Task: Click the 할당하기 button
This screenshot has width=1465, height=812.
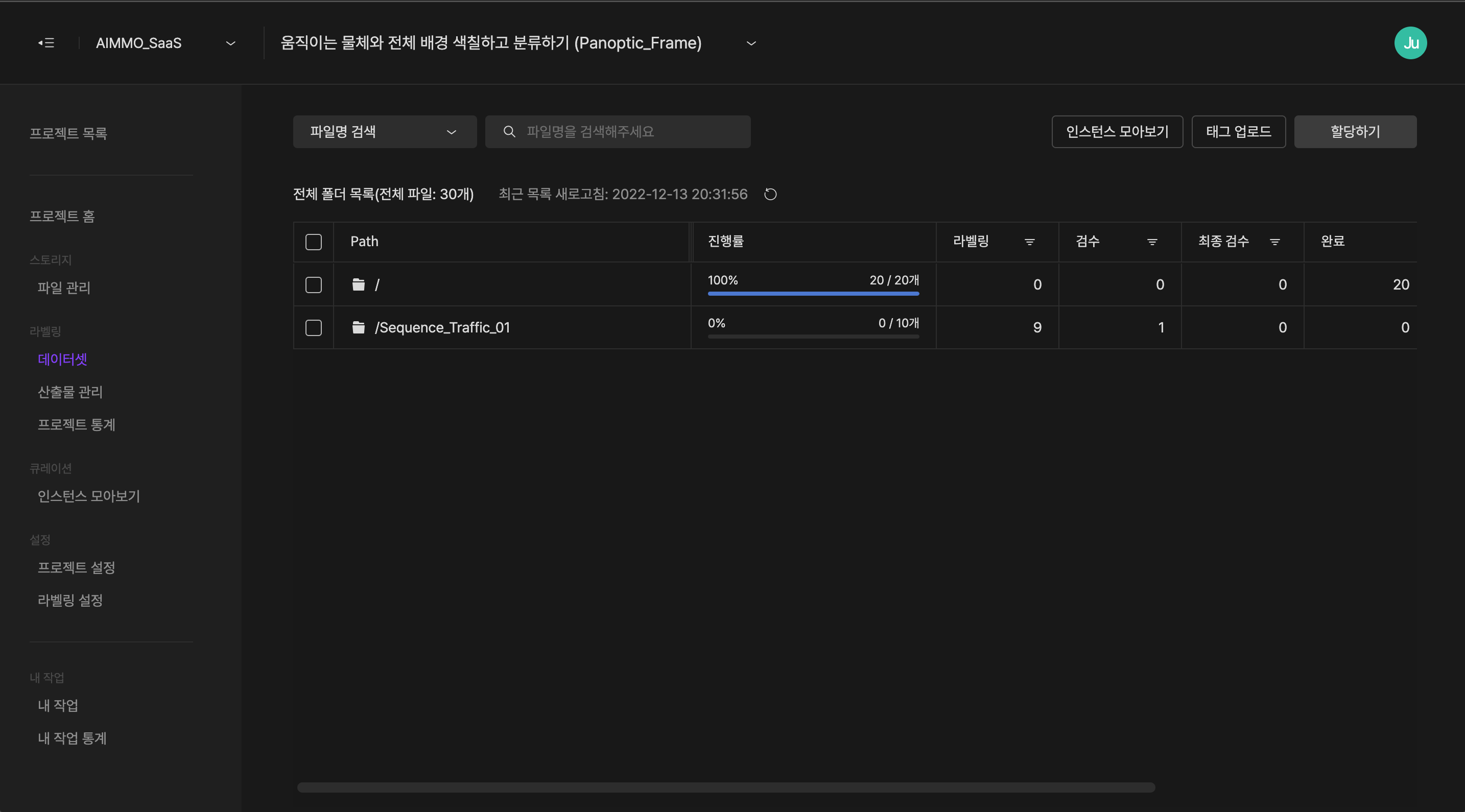Action: tap(1355, 132)
